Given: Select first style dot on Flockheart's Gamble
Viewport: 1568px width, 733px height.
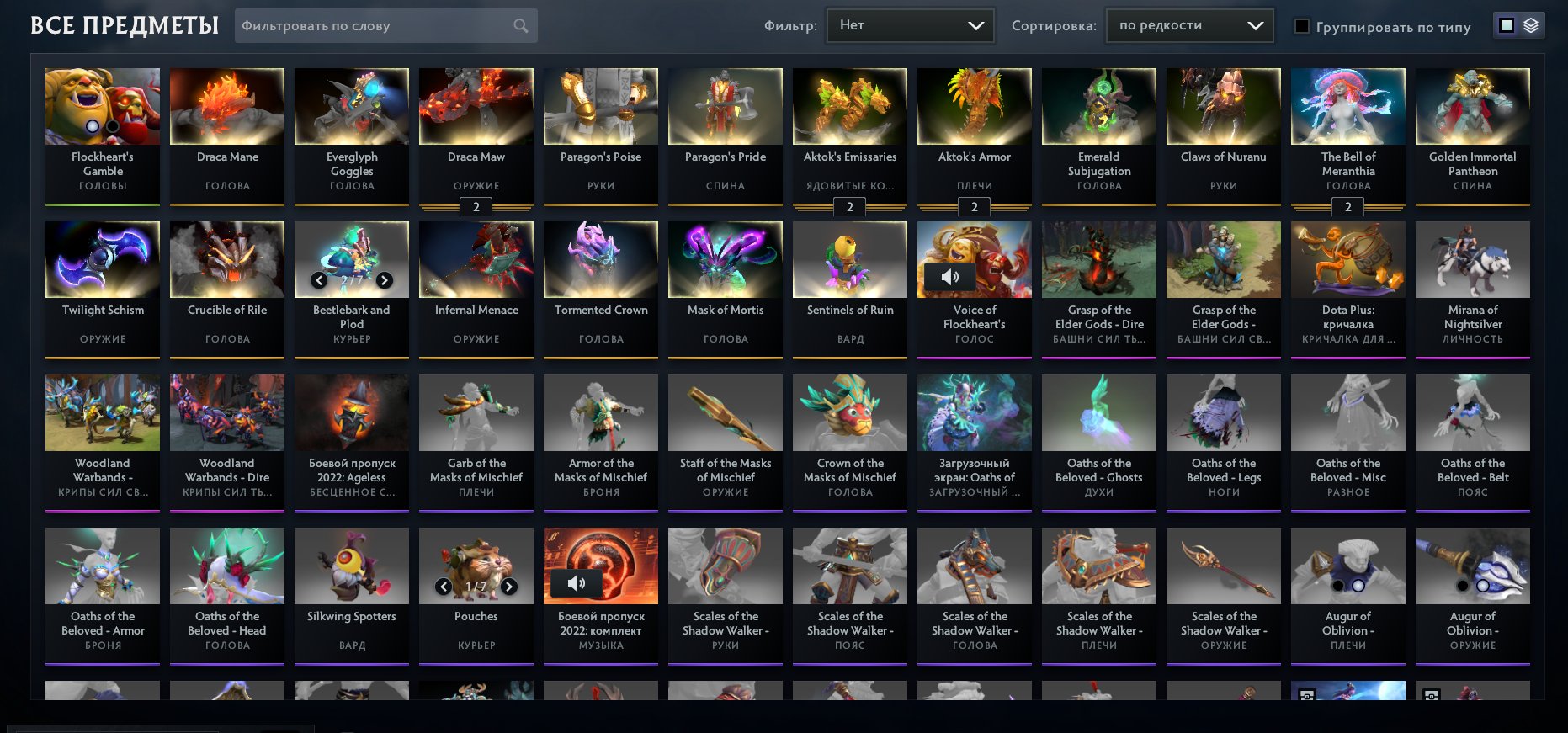Looking at the screenshot, I should coord(93,126).
